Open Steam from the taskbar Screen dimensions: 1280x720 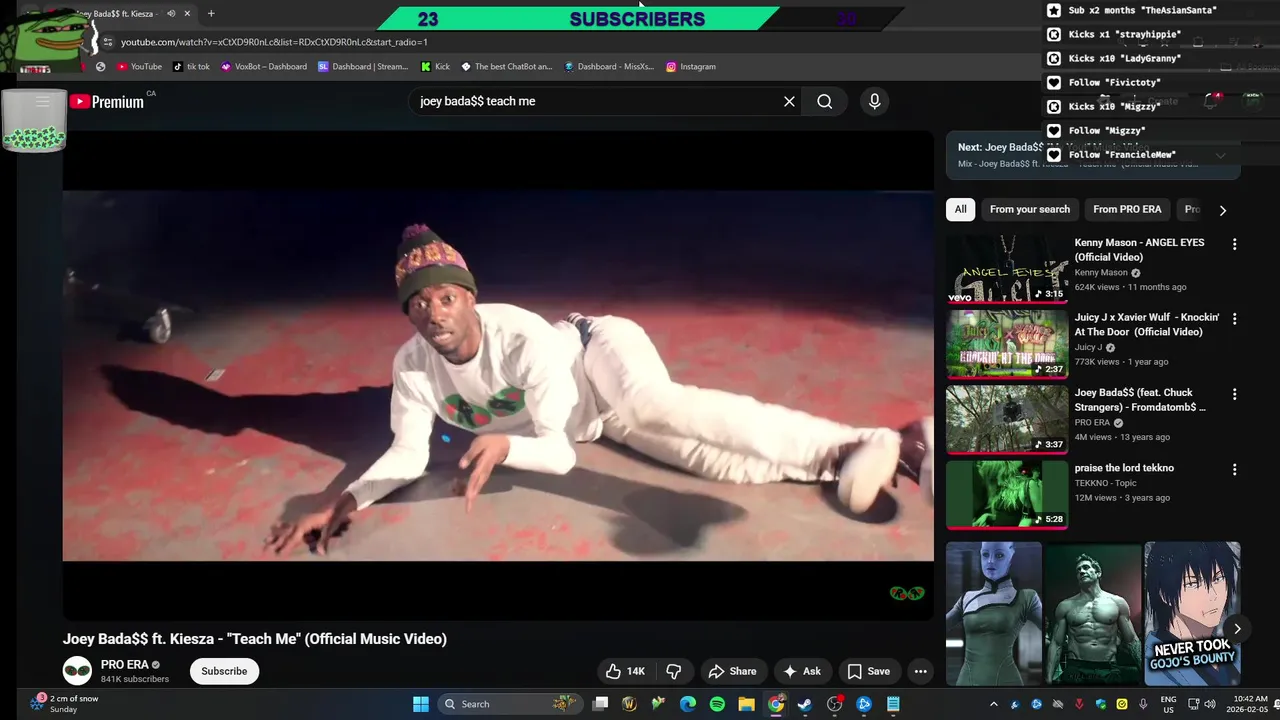[805, 704]
